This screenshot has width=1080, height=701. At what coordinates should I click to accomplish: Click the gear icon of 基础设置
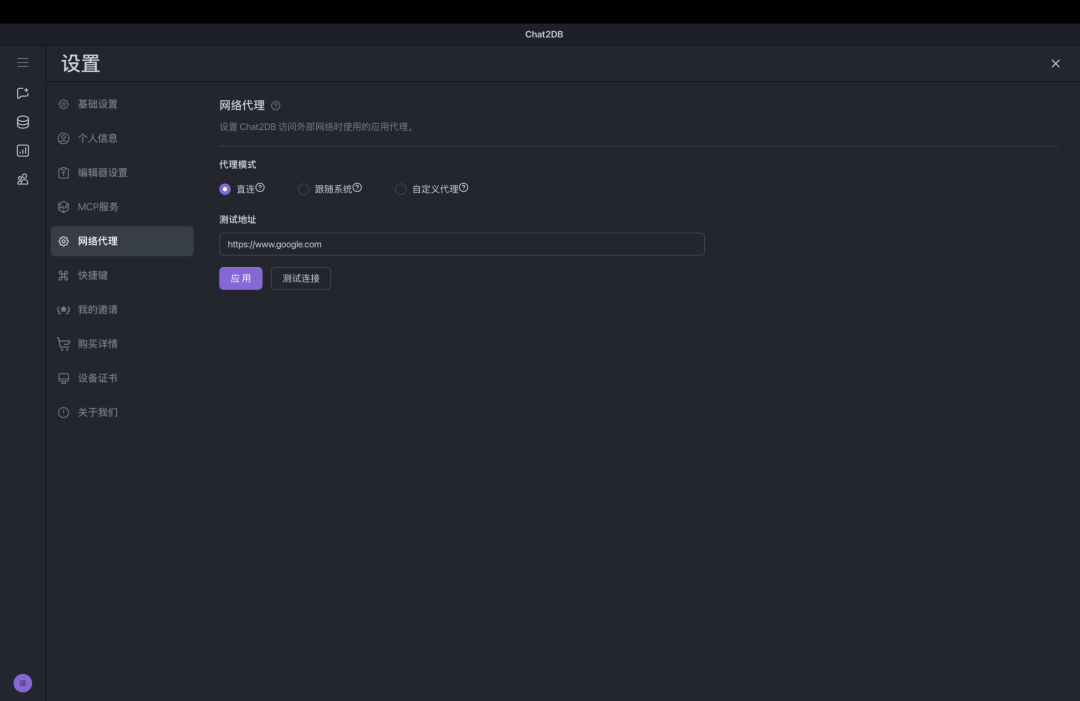tap(63, 104)
